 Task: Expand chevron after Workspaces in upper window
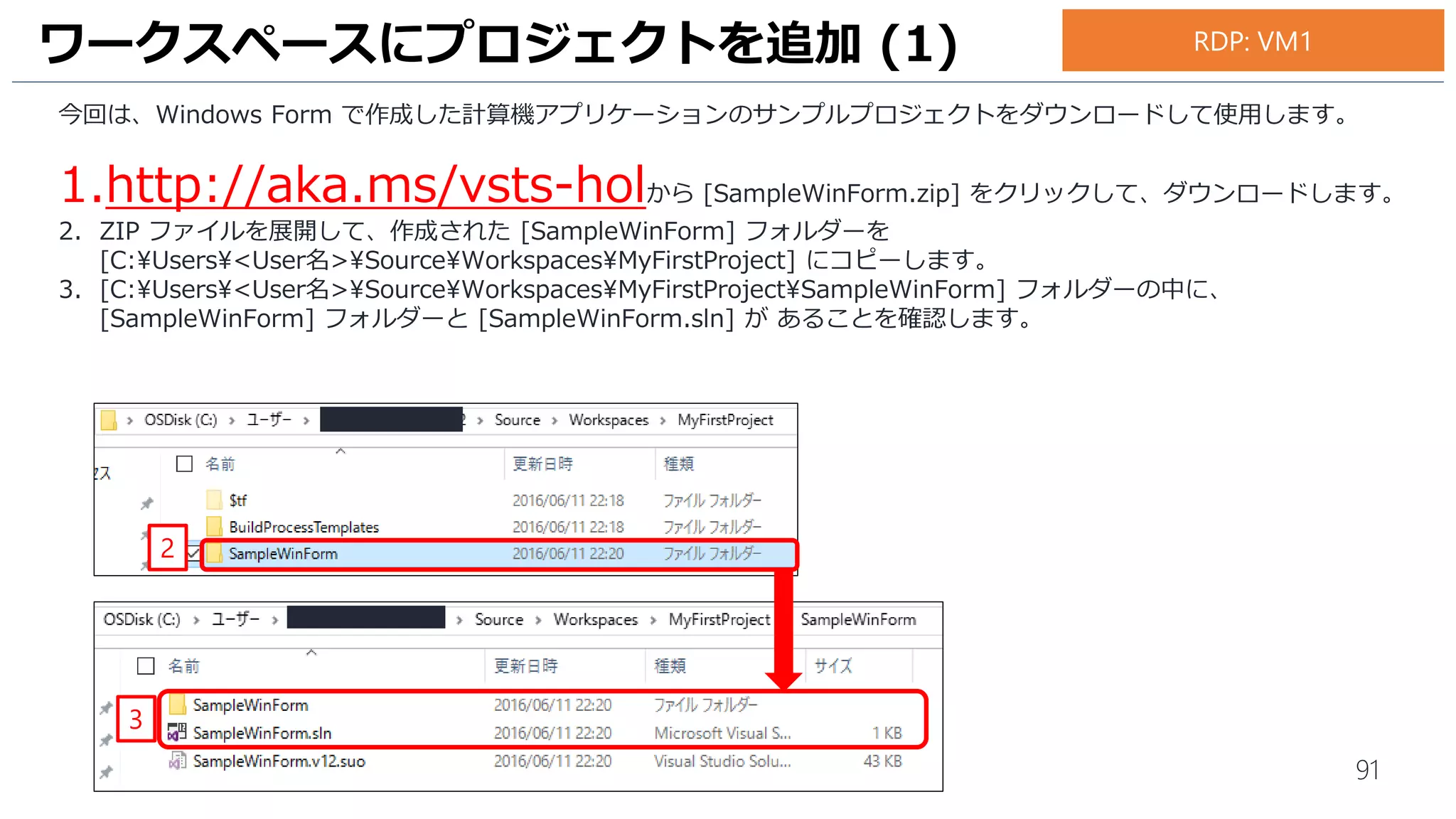663,421
